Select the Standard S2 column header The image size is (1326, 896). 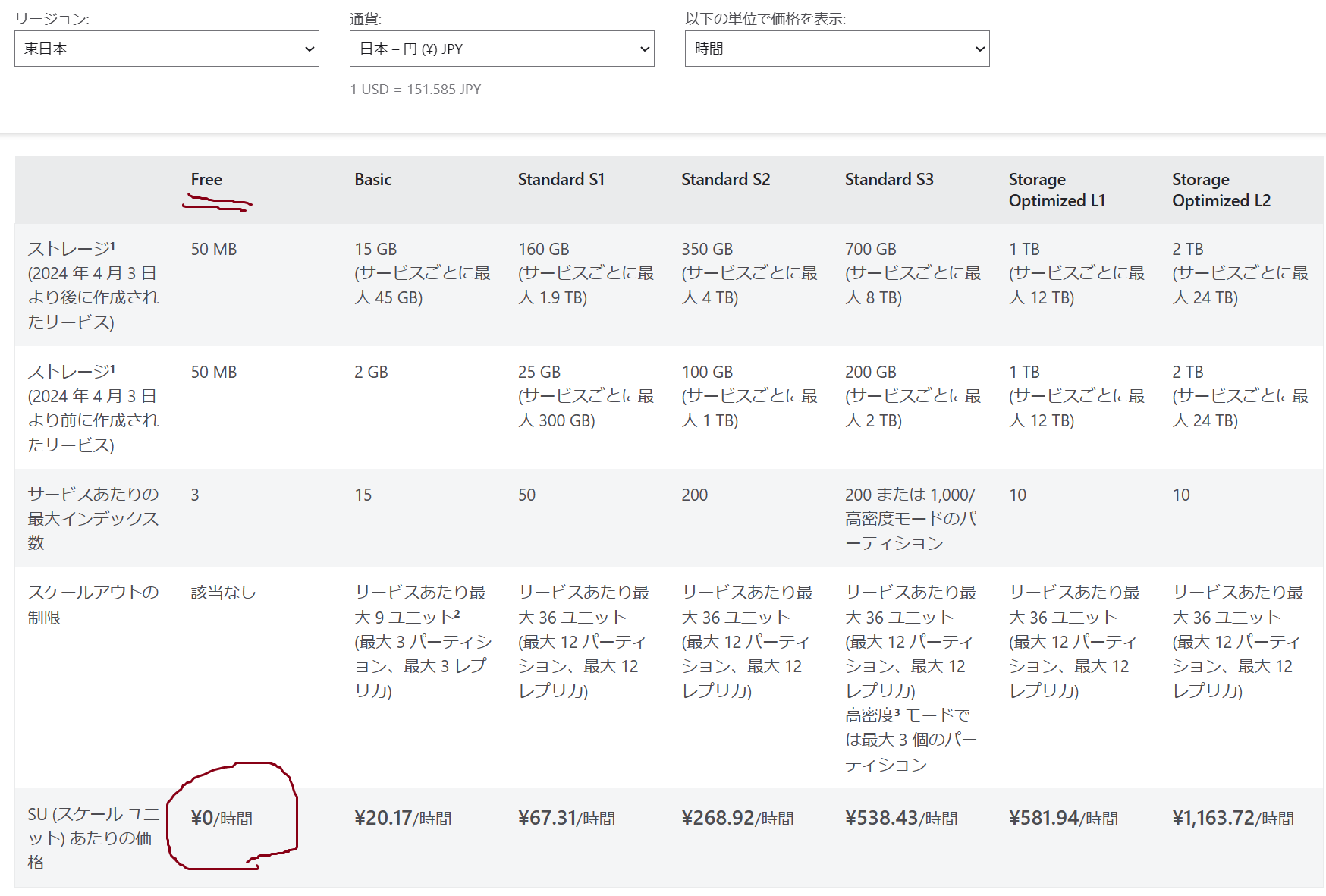tap(725, 180)
